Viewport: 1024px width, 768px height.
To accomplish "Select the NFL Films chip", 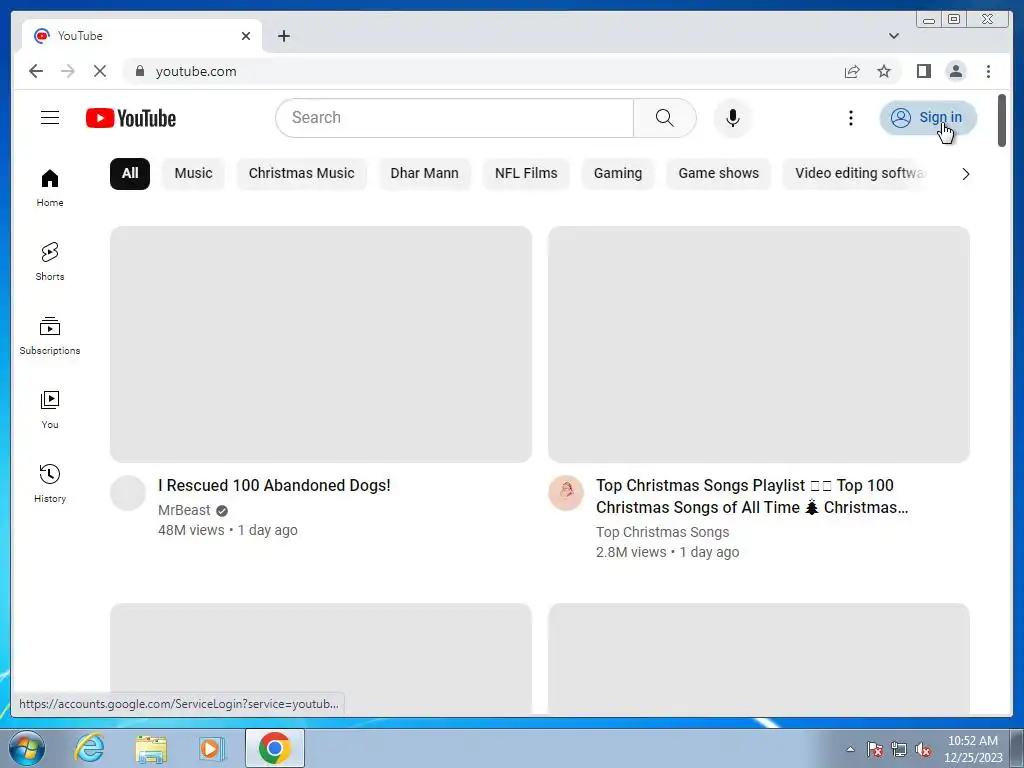I will click(x=526, y=174).
